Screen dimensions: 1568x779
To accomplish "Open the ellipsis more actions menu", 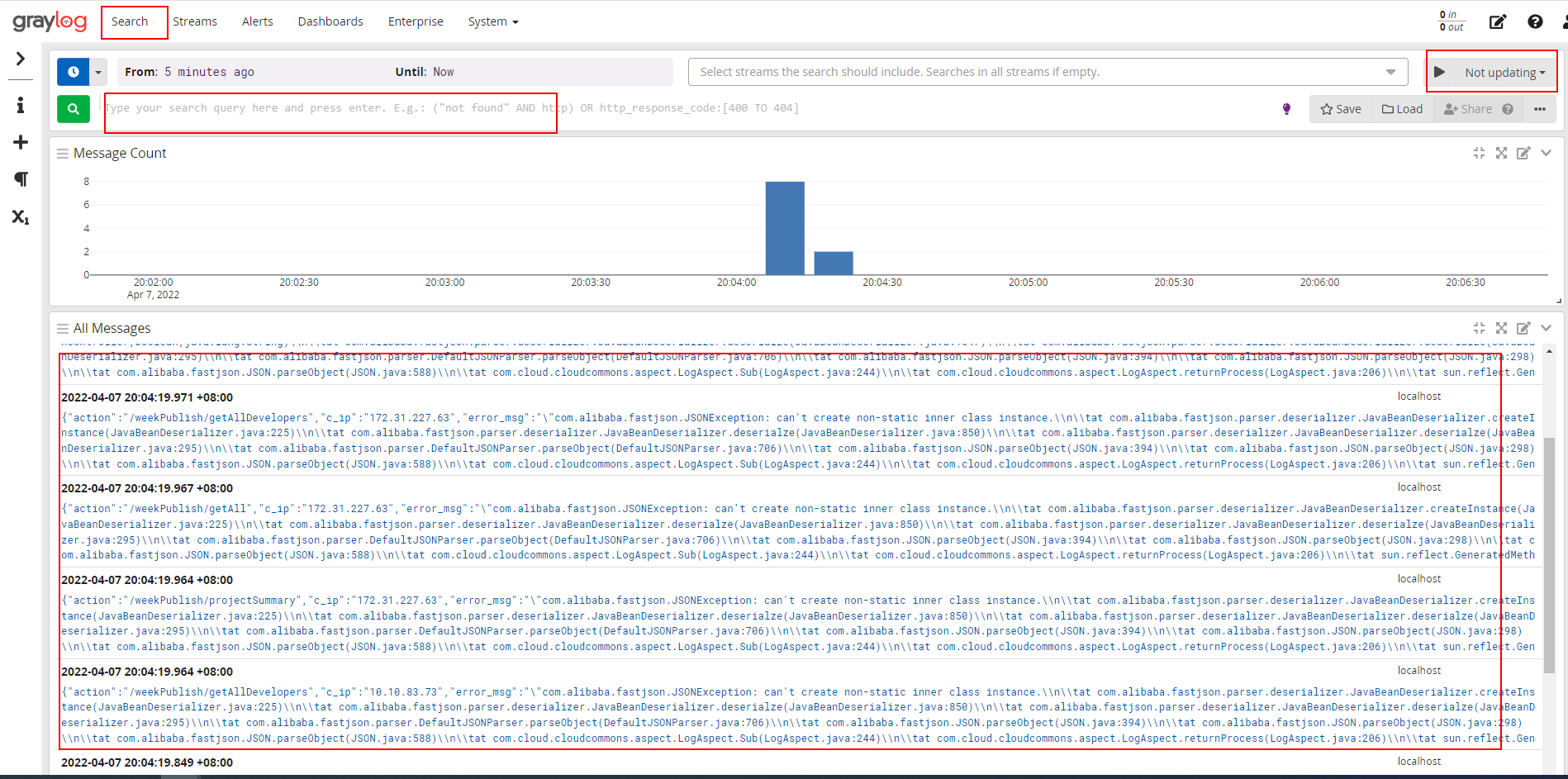I will (x=1540, y=109).
